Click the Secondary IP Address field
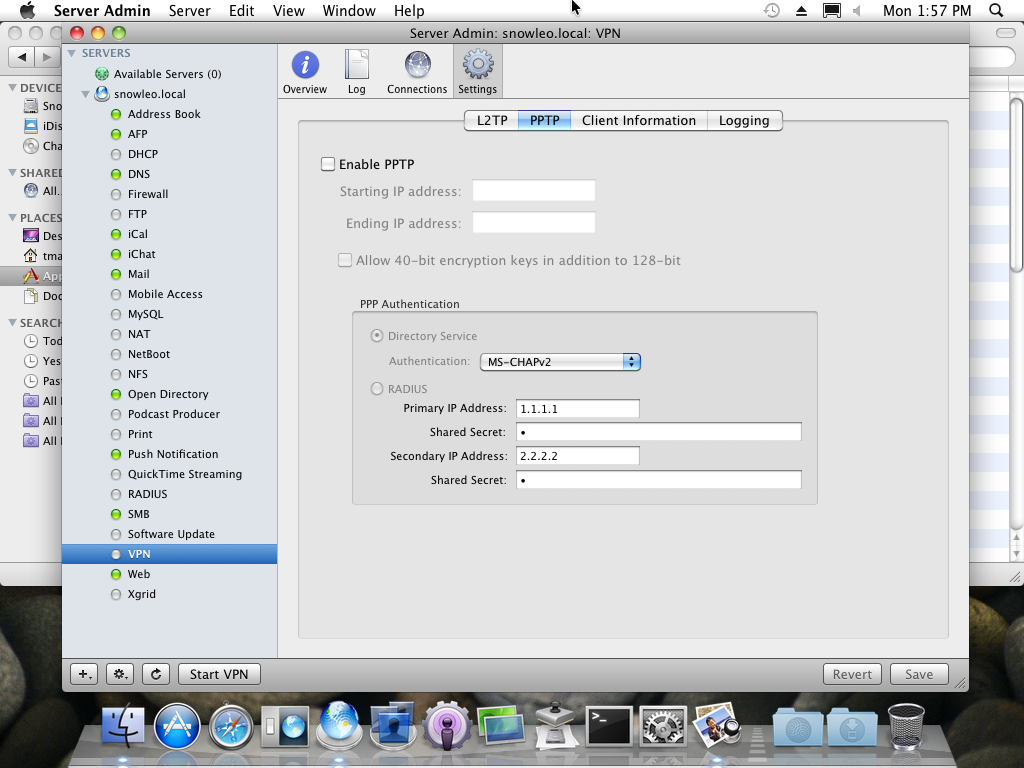This screenshot has width=1024, height=768. [577, 456]
